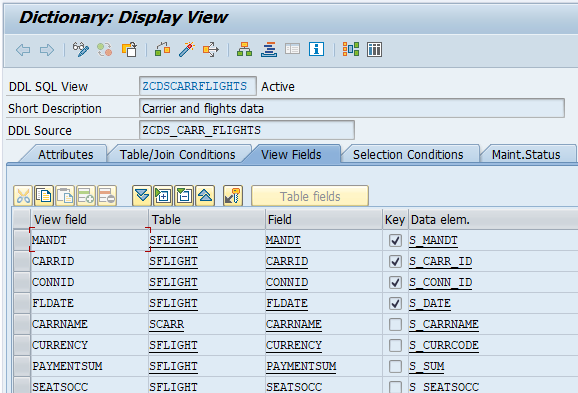The height and width of the screenshot is (393, 578).
Task: Click the Copy icon above field table
Action: click(x=44, y=196)
